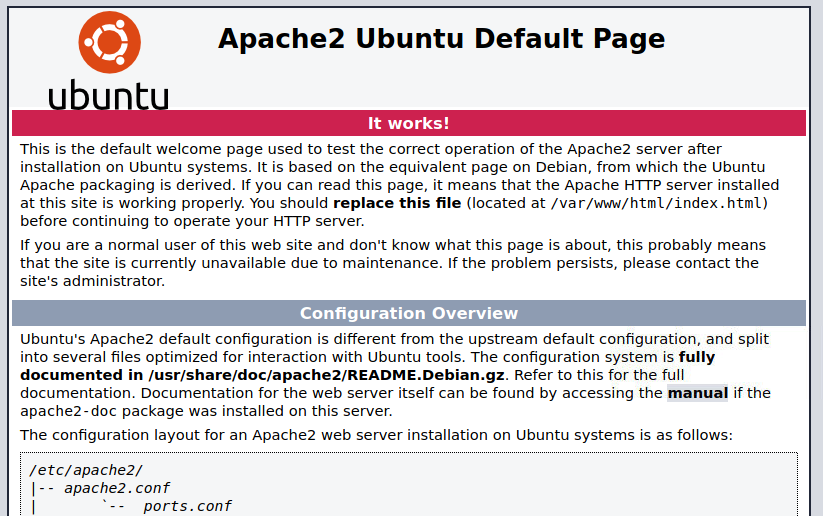Click the 'site's administrator.' text

[x=92, y=281]
